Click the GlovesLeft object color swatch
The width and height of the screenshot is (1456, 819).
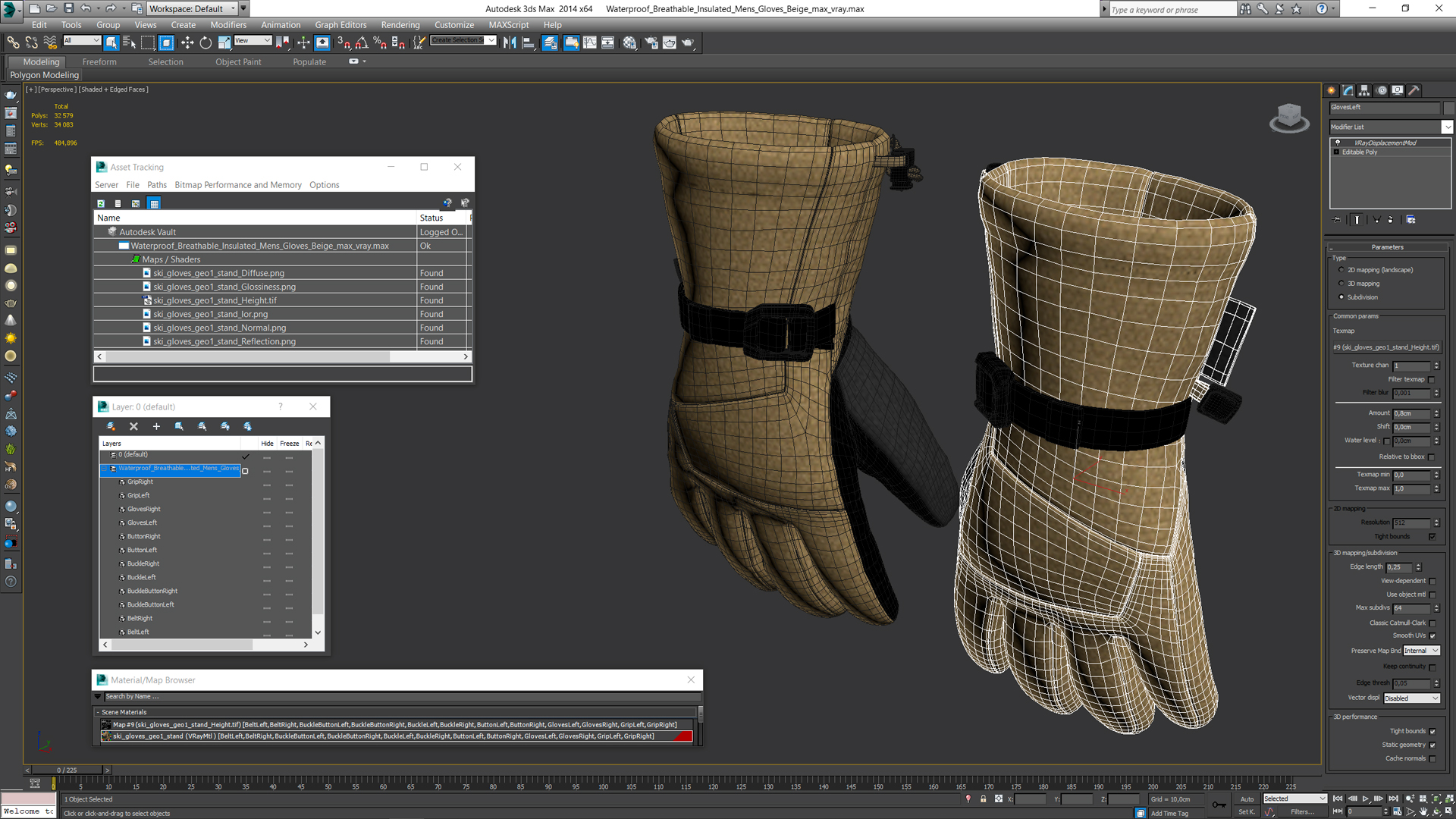click(1448, 108)
